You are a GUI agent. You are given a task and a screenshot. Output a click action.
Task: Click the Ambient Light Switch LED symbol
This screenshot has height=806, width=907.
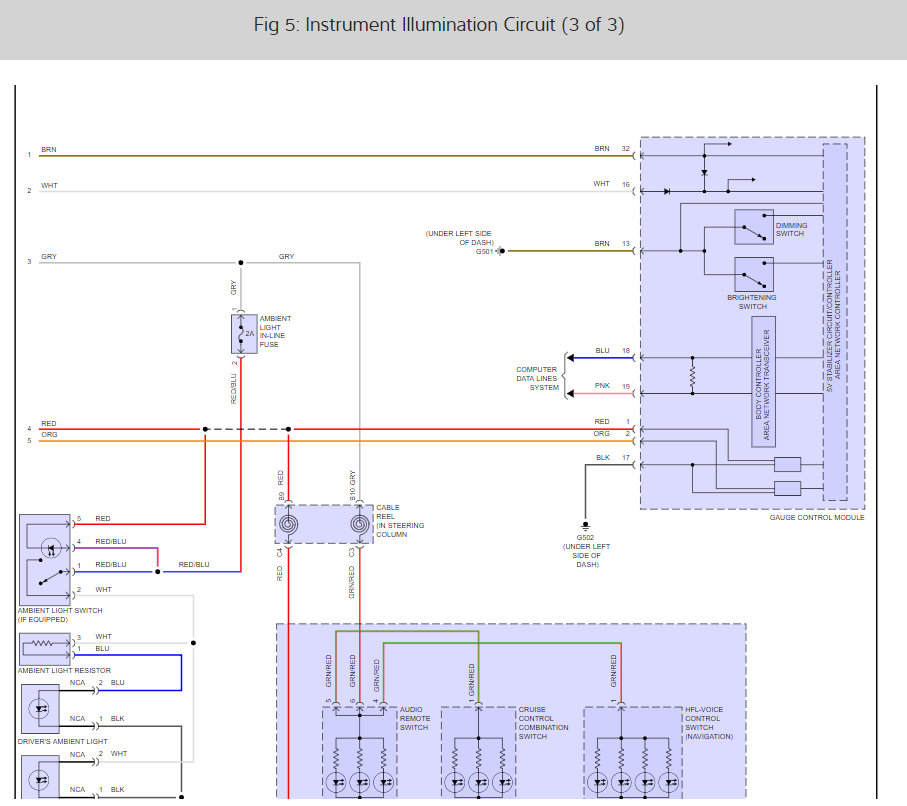click(x=51, y=548)
